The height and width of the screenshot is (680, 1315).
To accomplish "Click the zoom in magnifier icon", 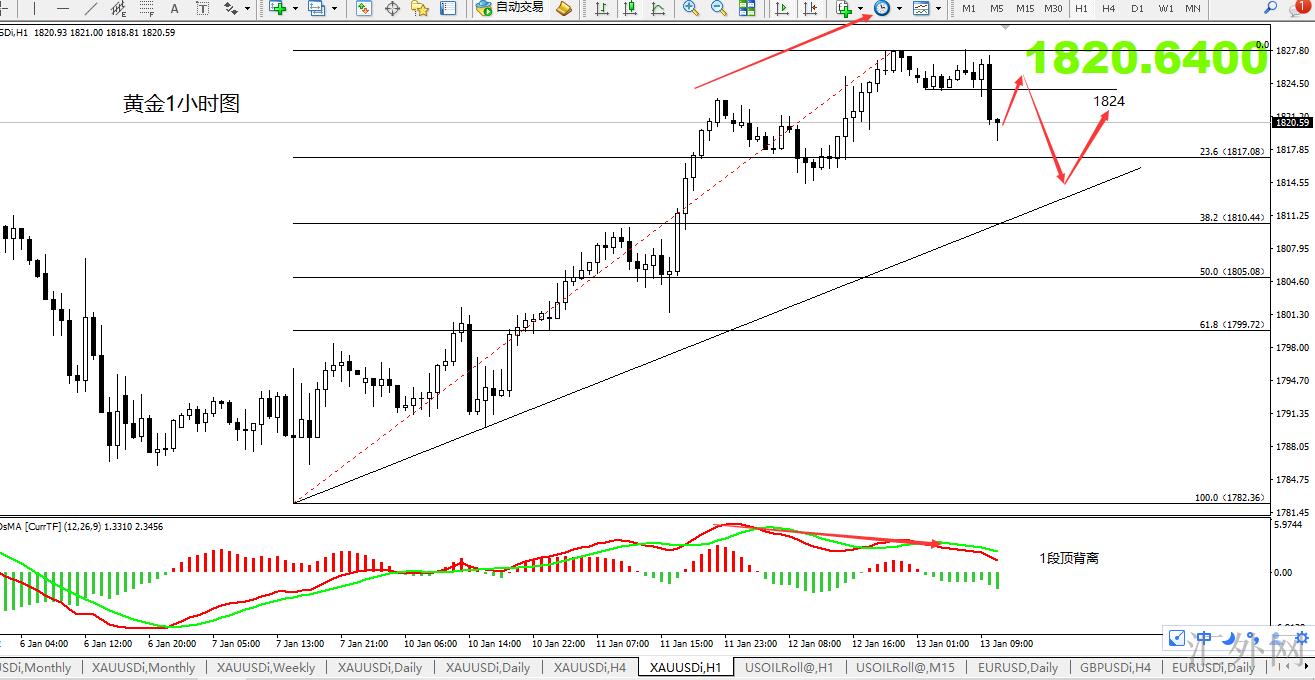I will 690,8.
